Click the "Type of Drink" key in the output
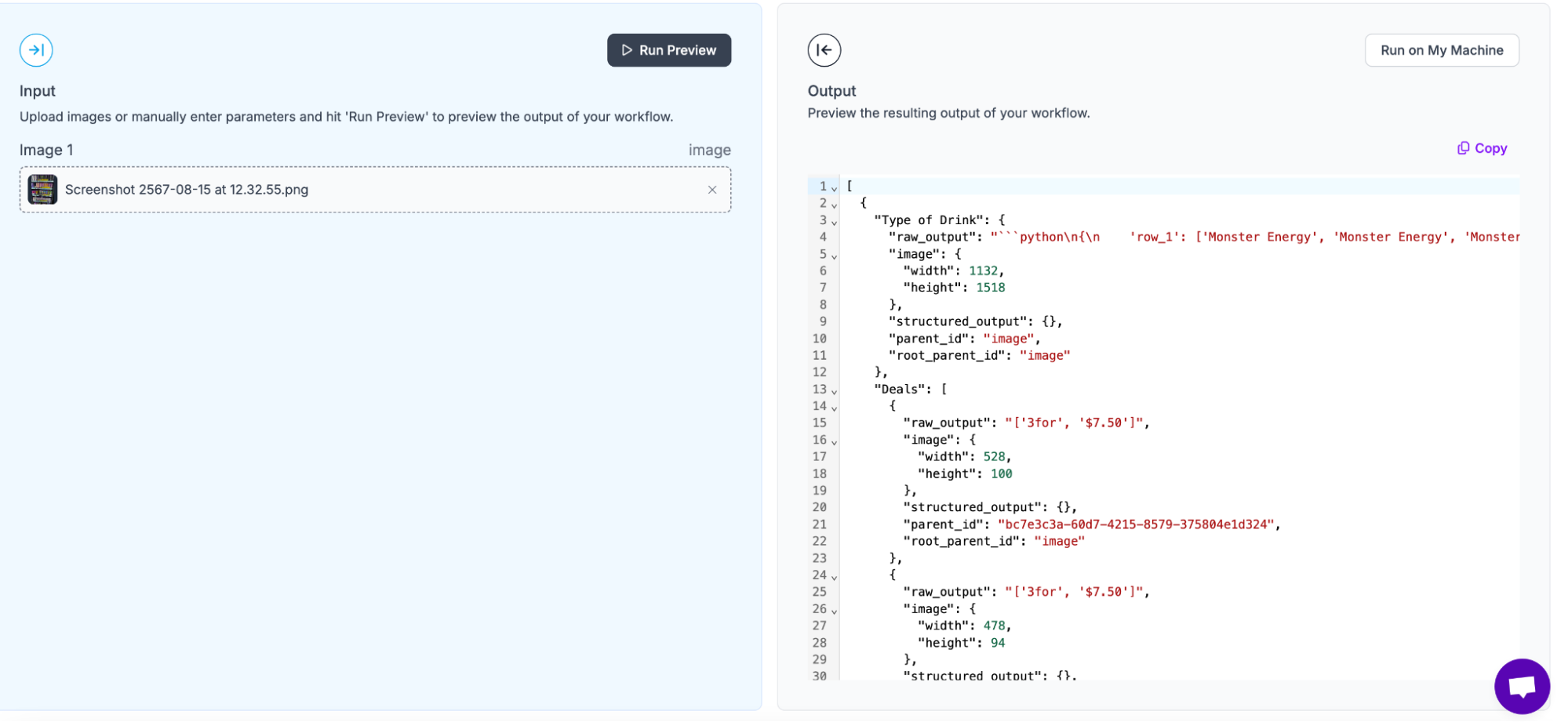This screenshot has height=722, width=1568. click(927, 220)
